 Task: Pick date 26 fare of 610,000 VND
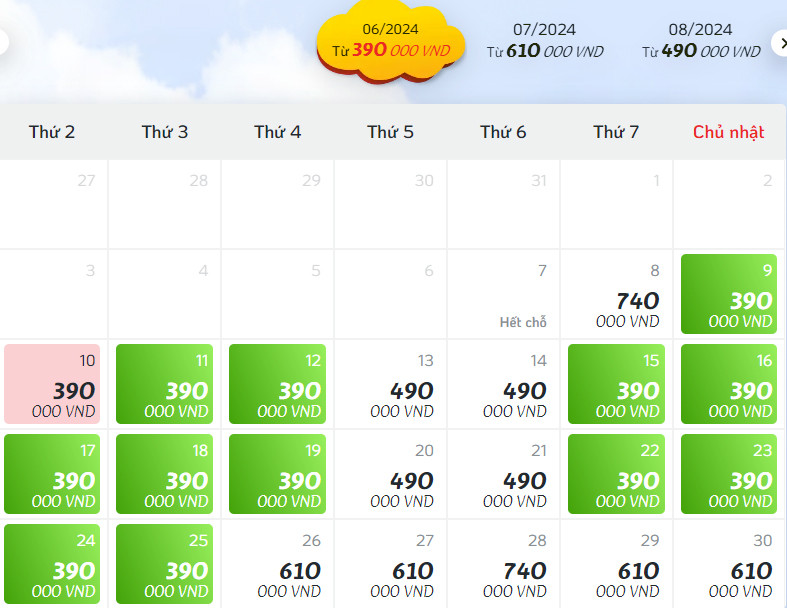pyautogui.click(x=278, y=564)
